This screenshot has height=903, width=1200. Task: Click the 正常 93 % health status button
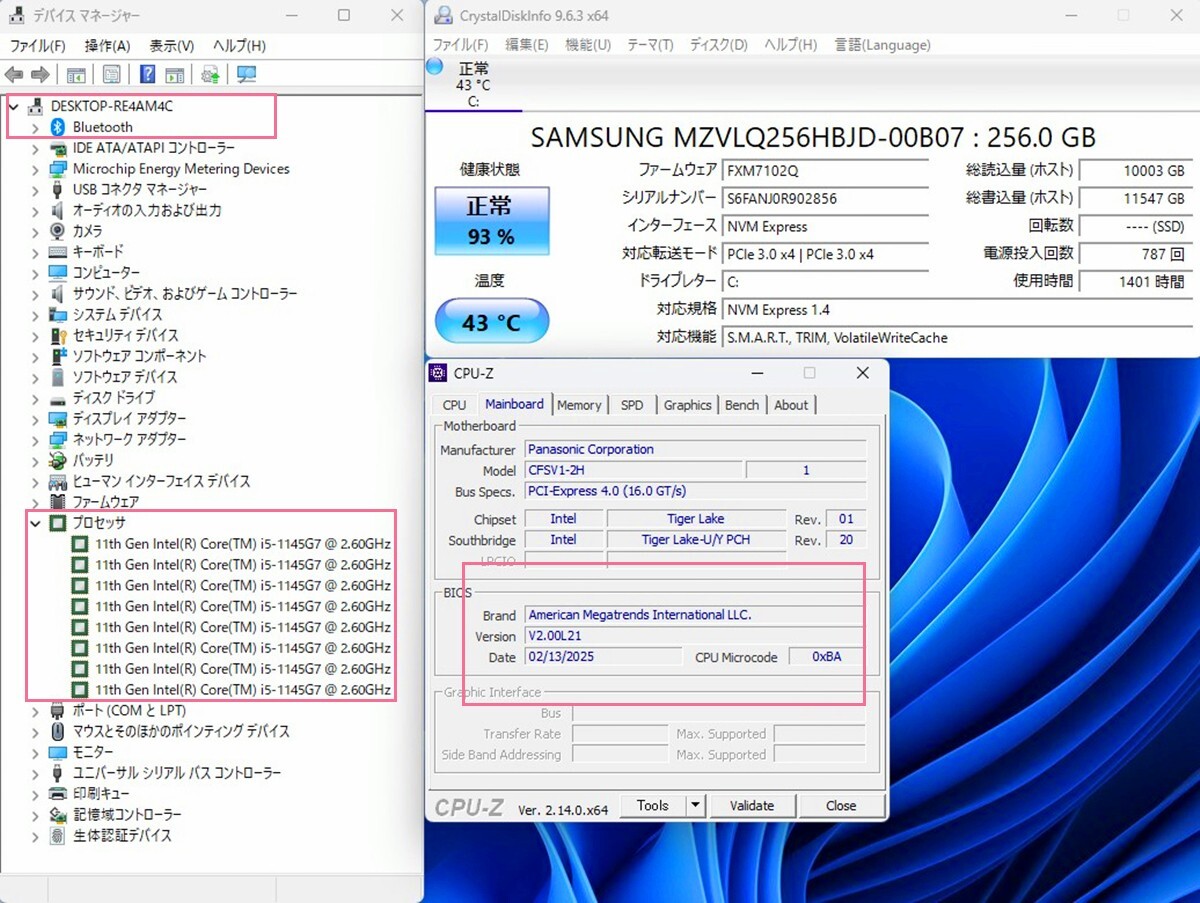[491, 220]
